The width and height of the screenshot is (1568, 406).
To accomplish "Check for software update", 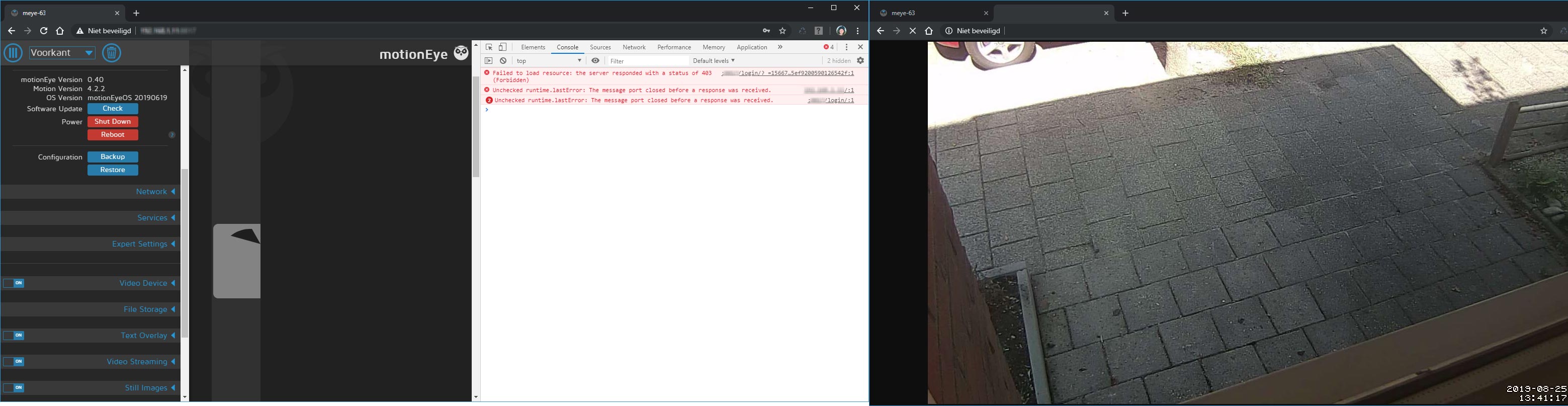I will tap(113, 108).
